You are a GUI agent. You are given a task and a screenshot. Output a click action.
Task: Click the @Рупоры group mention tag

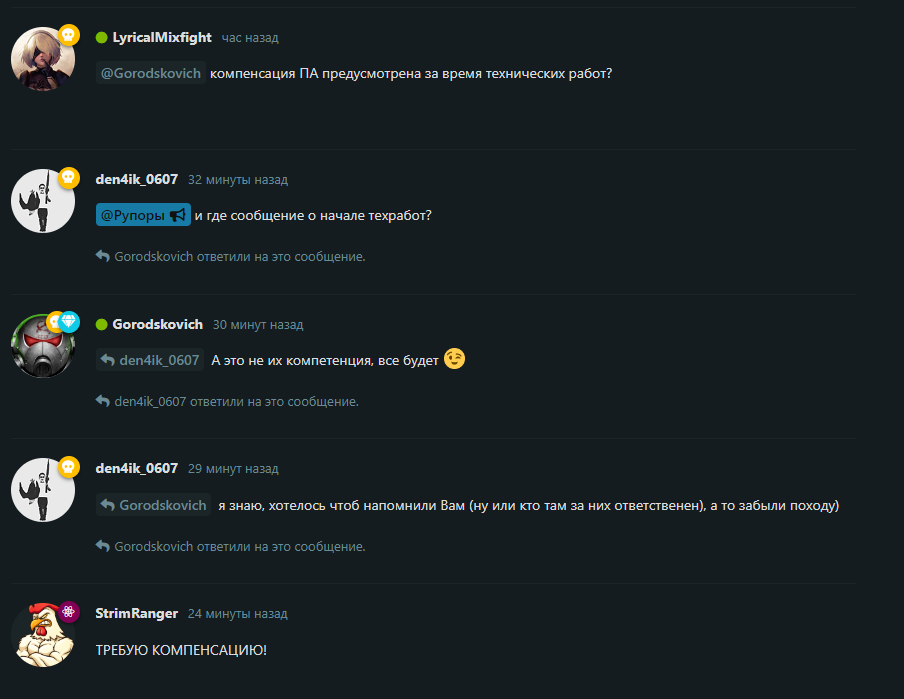click(x=143, y=215)
